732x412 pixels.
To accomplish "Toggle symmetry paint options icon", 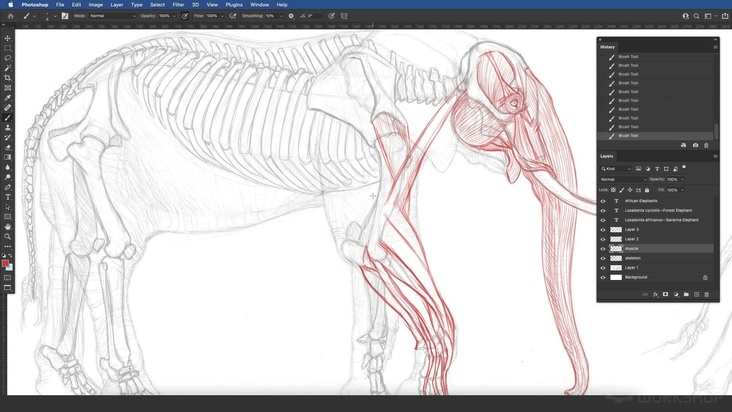I will coord(344,16).
